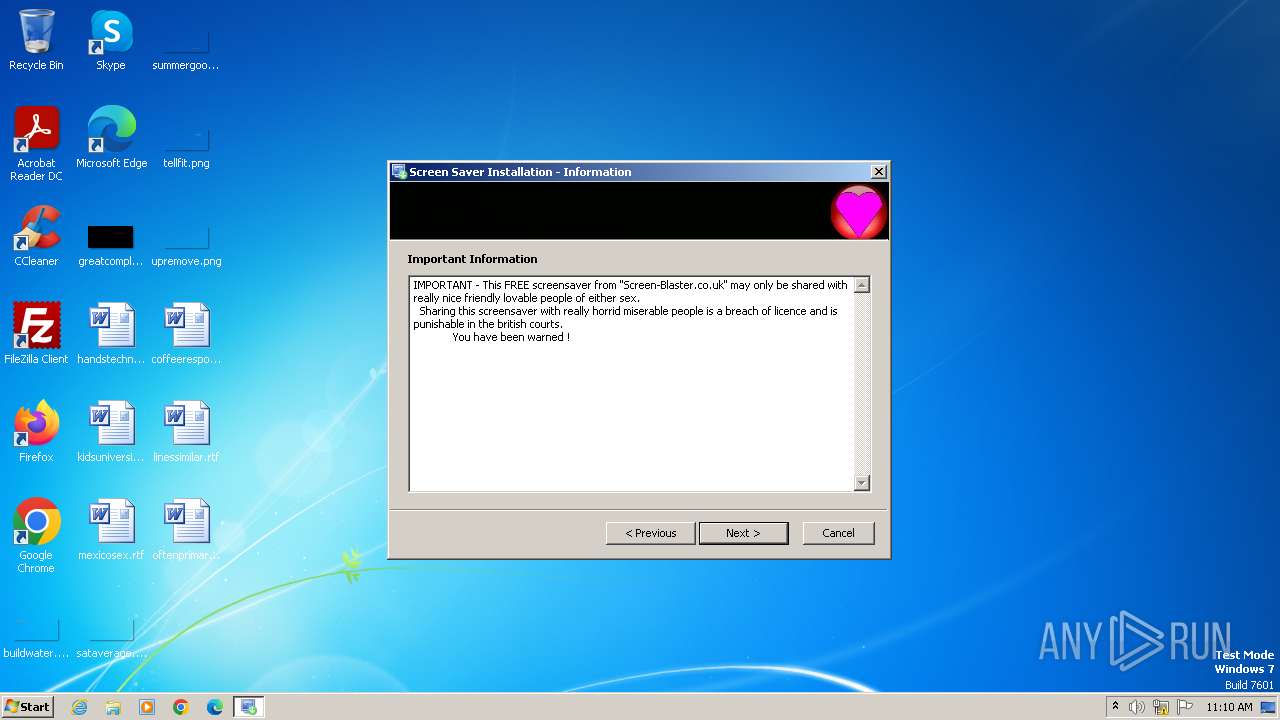This screenshot has width=1280, height=720.
Task: Go back with the Previous button
Action: click(650, 533)
